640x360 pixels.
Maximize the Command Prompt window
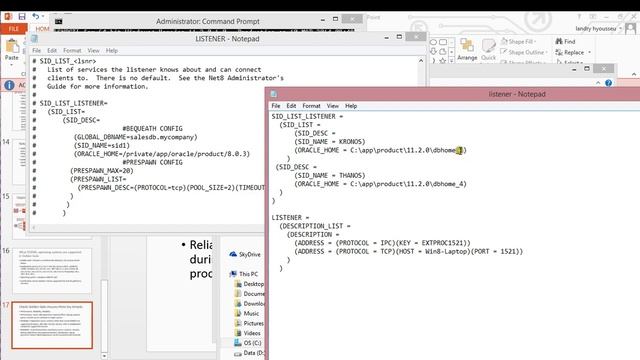click(335, 19)
